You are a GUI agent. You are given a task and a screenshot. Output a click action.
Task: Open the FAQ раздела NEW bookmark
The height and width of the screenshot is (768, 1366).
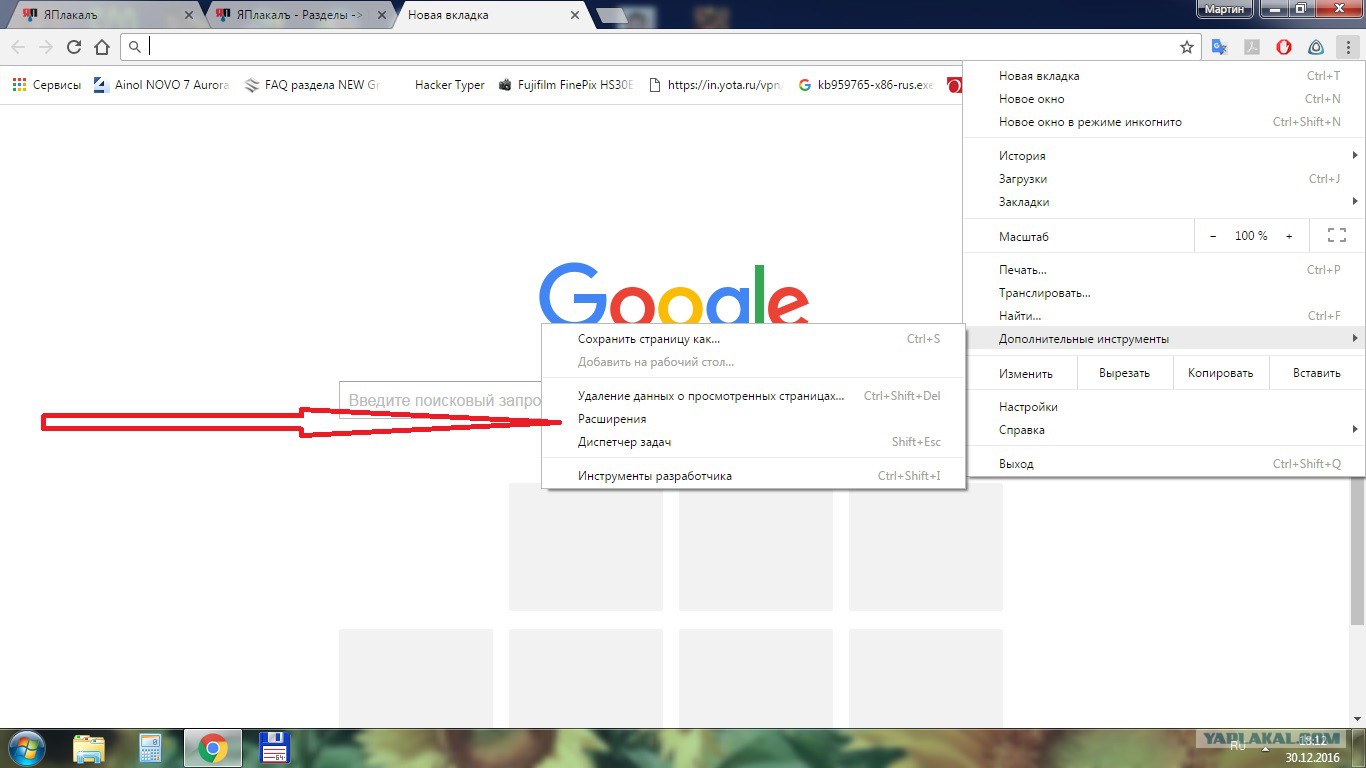coord(312,85)
